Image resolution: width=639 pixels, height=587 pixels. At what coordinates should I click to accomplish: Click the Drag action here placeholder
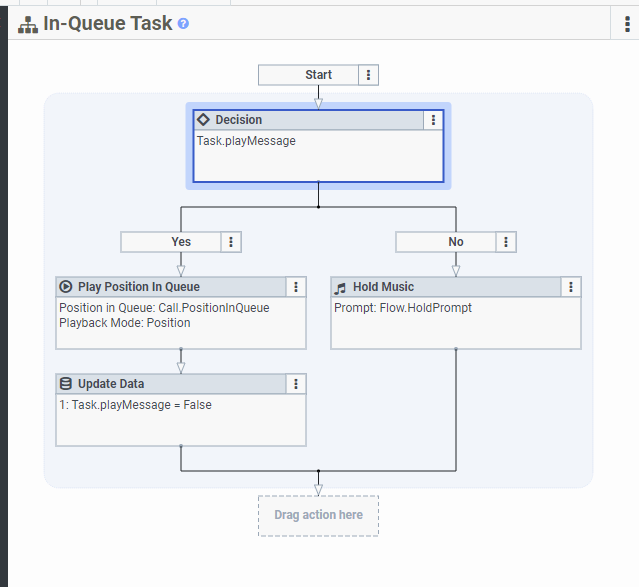click(318, 515)
